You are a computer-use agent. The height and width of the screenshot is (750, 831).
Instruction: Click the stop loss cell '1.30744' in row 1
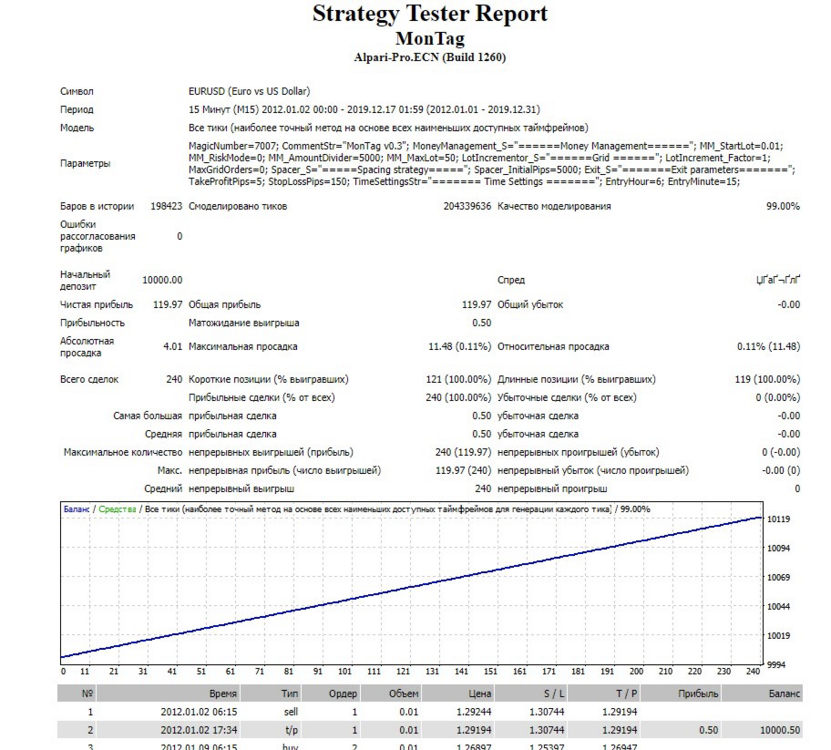(x=547, y=712)
